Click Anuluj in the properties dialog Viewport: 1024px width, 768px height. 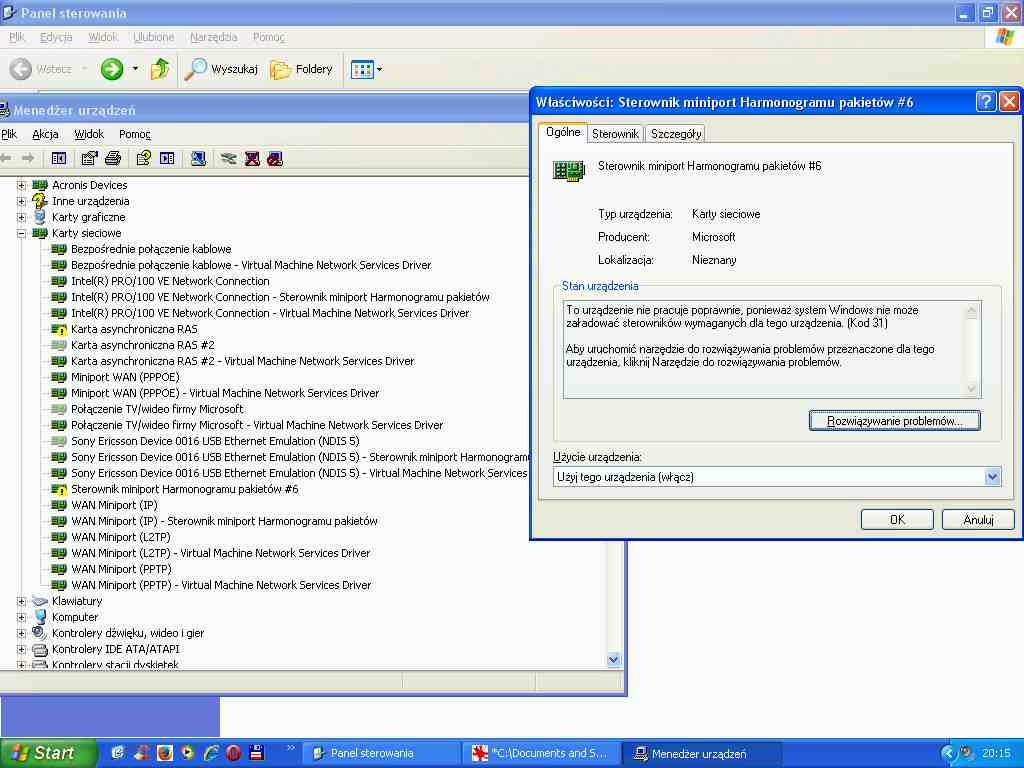[x=978, y=520]
